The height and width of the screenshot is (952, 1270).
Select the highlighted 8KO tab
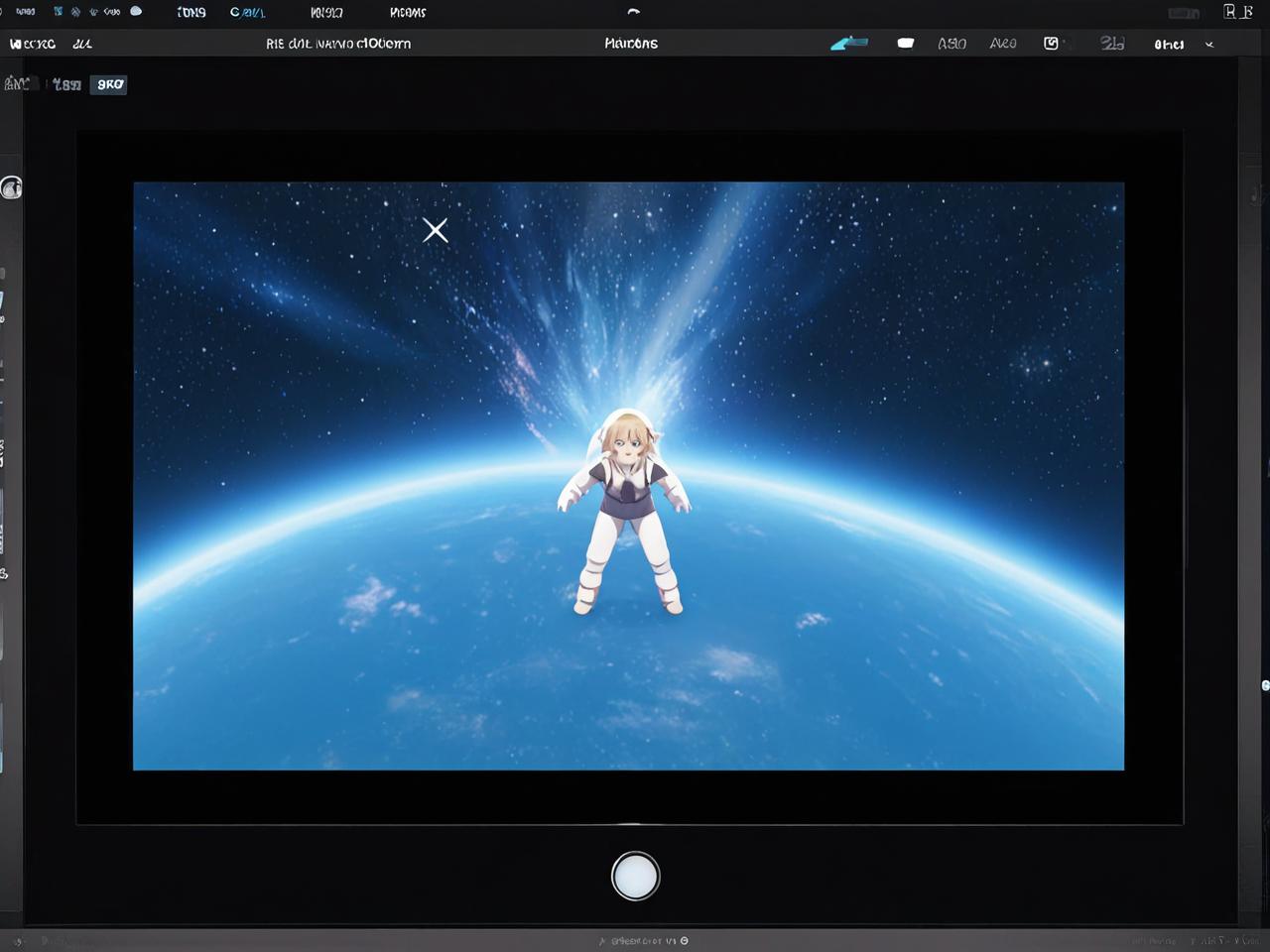point(109,84)
